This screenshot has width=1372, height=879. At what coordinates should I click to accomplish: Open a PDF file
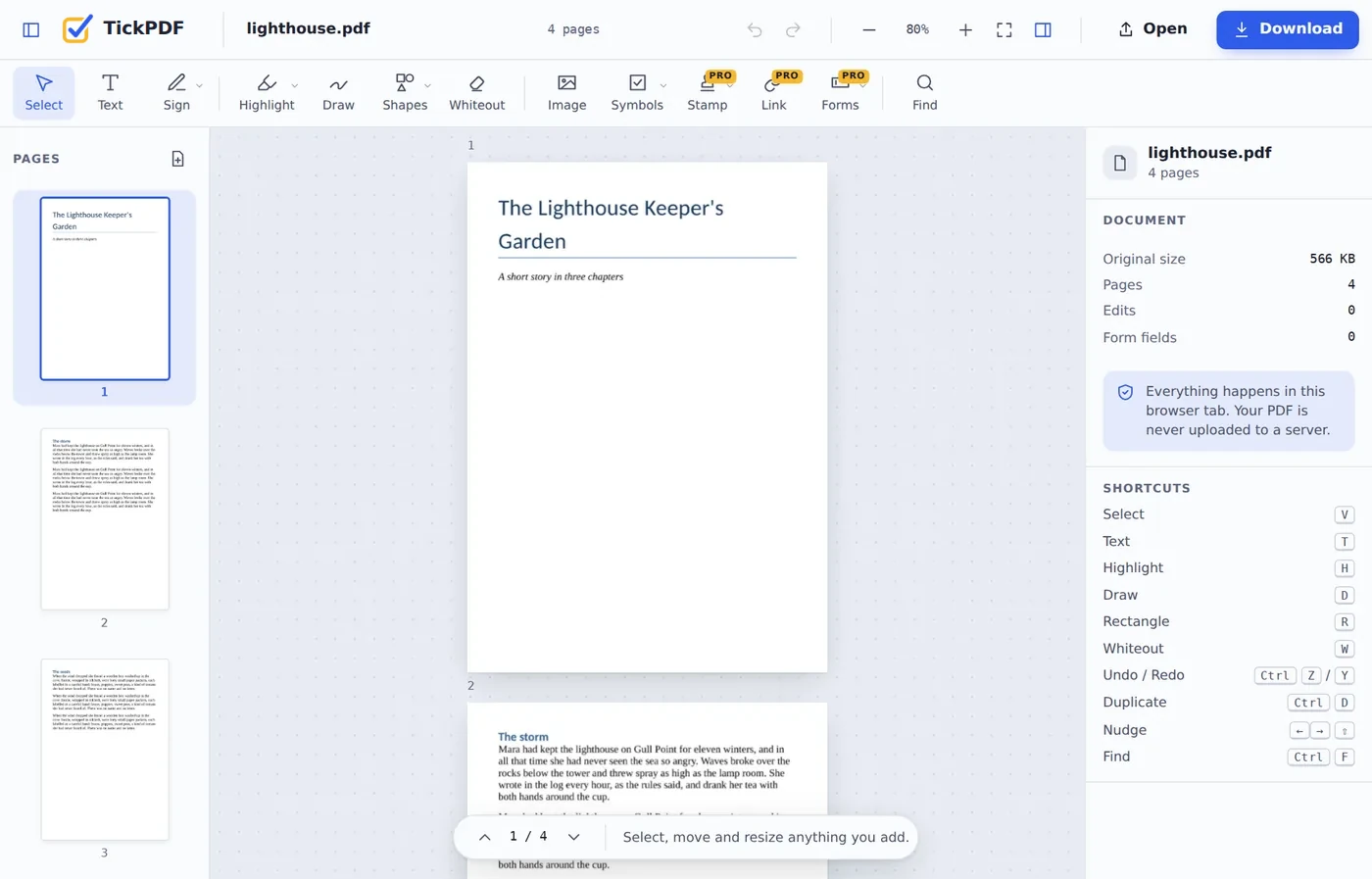click(x=1152, y=29)
